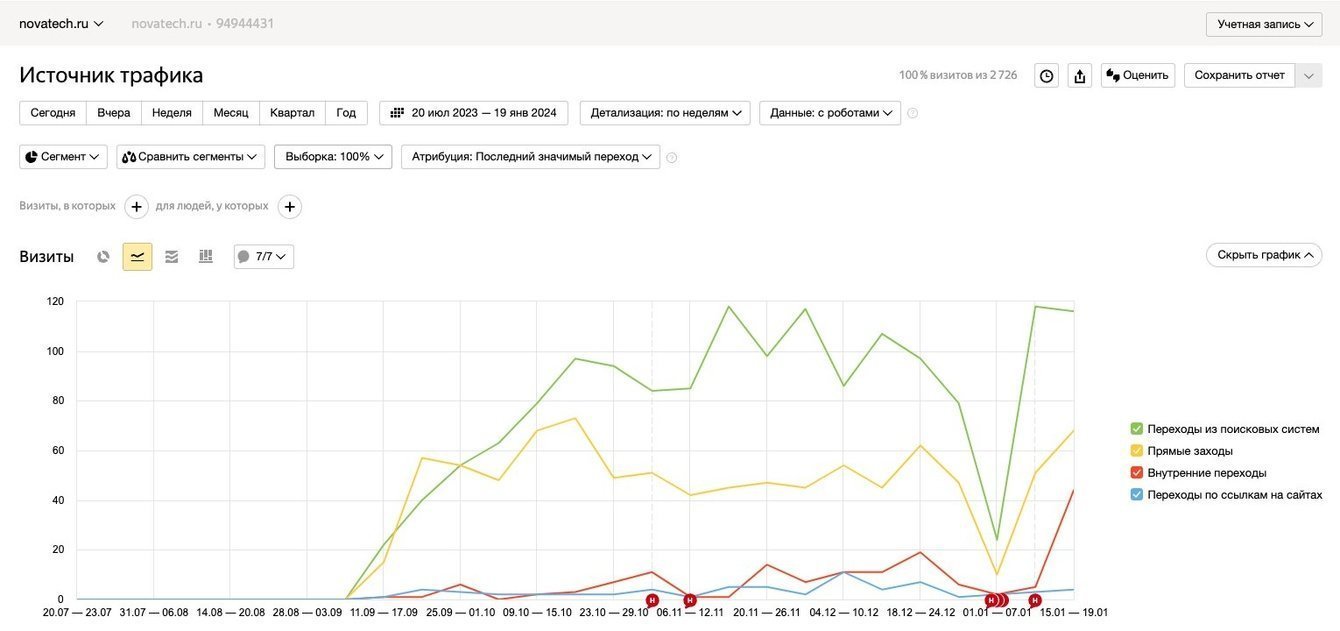The width and height of the screenshot is (1340, 631).
Task: Add people condition with plus button
Action: click(290, 207)
